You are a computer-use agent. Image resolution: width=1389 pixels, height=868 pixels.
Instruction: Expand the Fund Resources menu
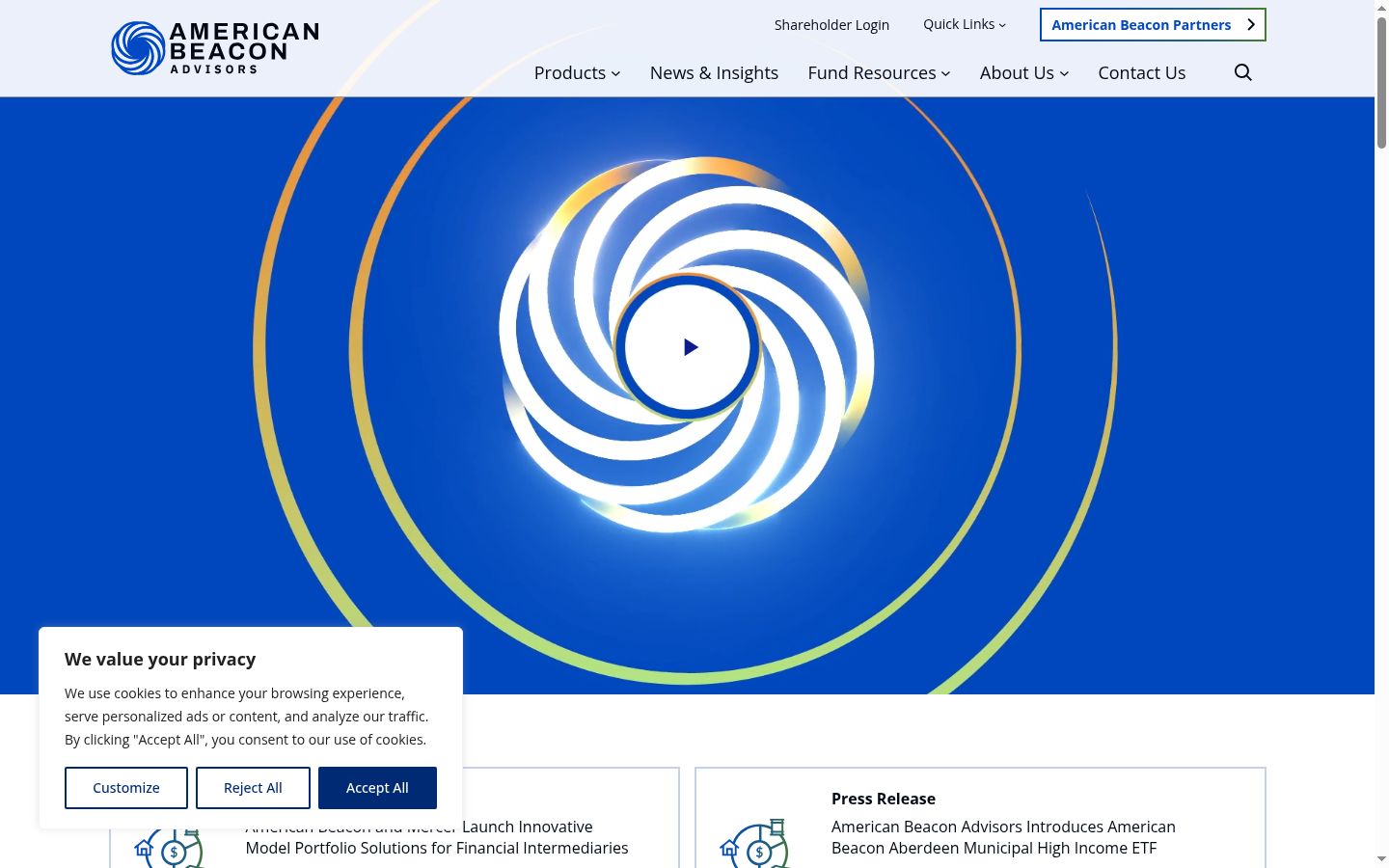pos(879,72)
